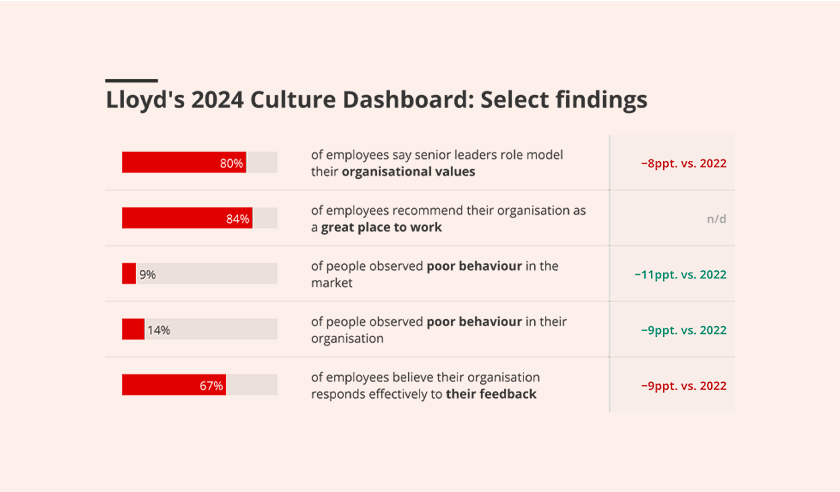Click the small red fill of the 9% bar
The image size is (840, 492).
(x=128, y=274)
